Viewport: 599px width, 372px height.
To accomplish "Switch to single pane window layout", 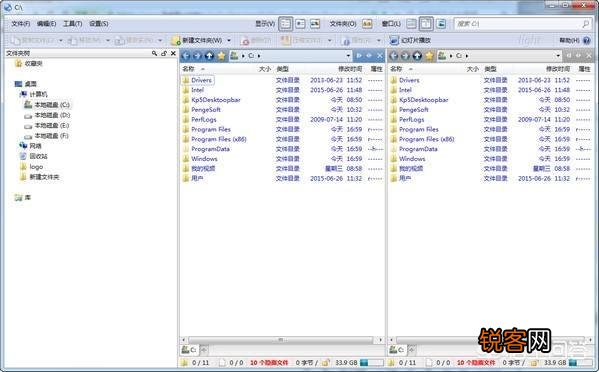I will tap(411, 24).
